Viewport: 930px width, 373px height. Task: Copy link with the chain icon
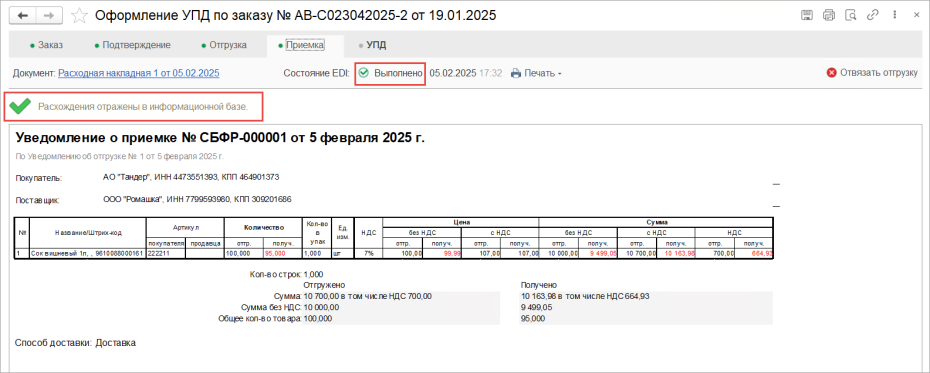click(872, 16)
